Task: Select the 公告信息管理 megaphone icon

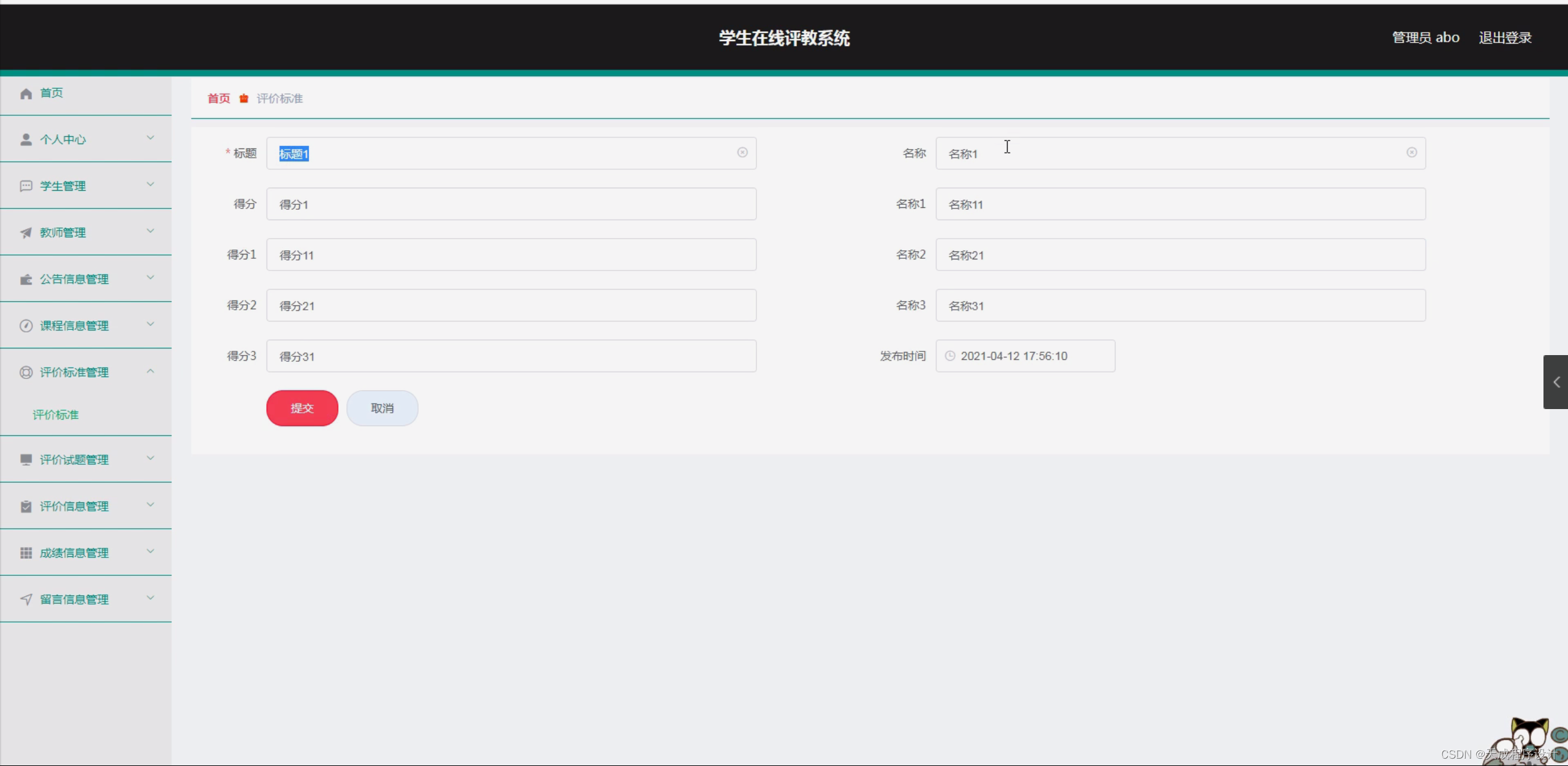Action: pos(26,278)
